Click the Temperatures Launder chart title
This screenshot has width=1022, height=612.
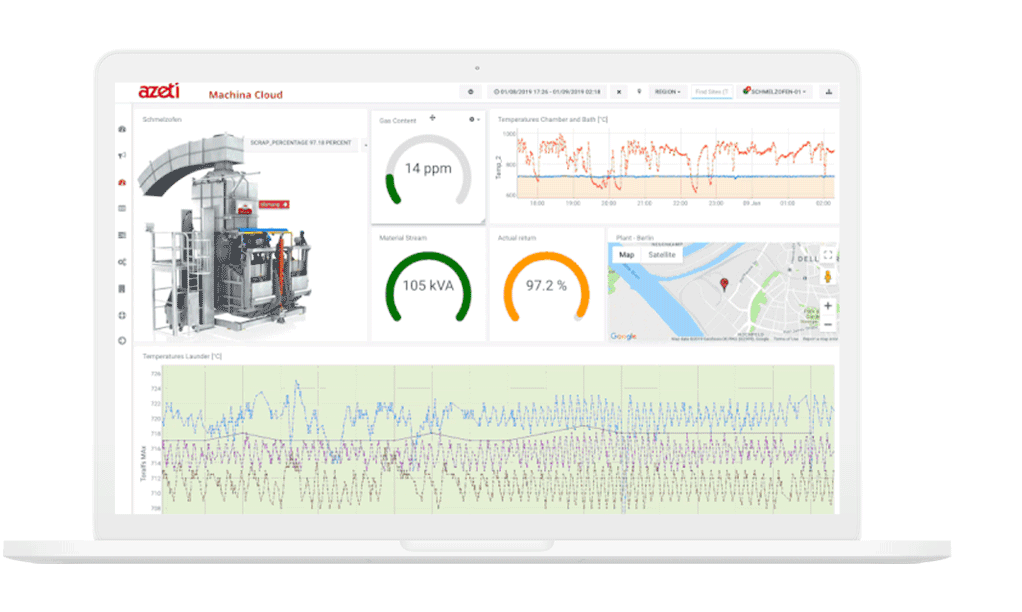click(x=182, y=357)
